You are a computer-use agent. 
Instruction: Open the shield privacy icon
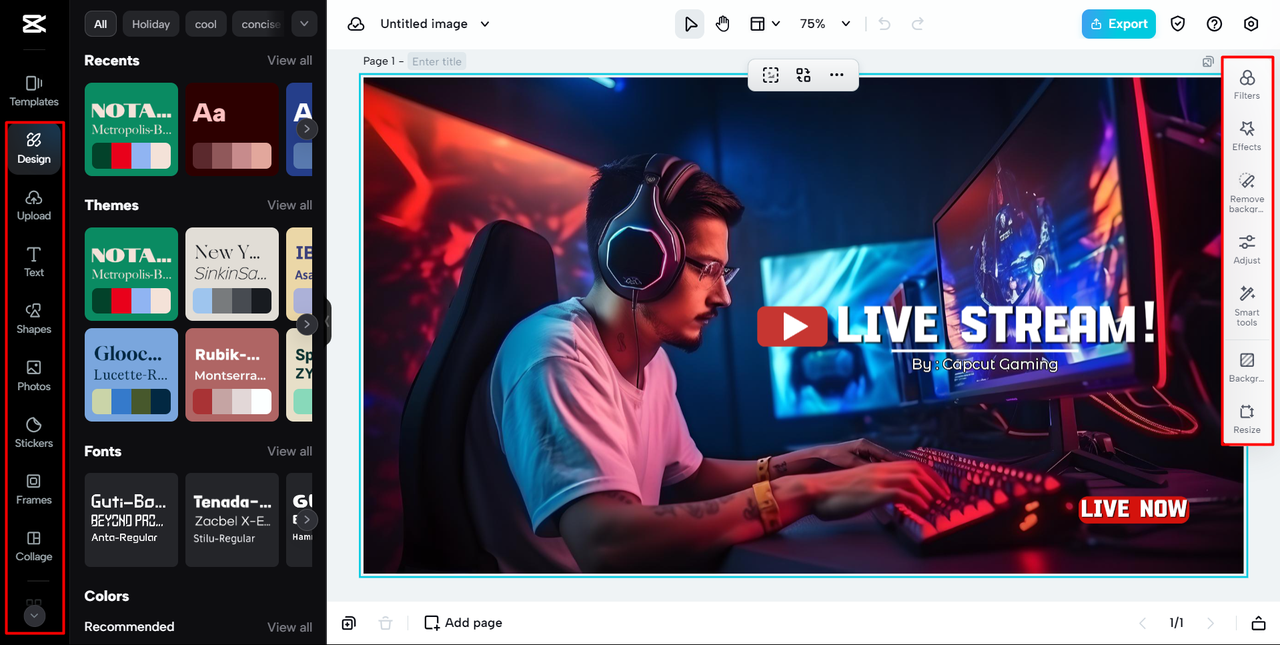[1178, 24]
